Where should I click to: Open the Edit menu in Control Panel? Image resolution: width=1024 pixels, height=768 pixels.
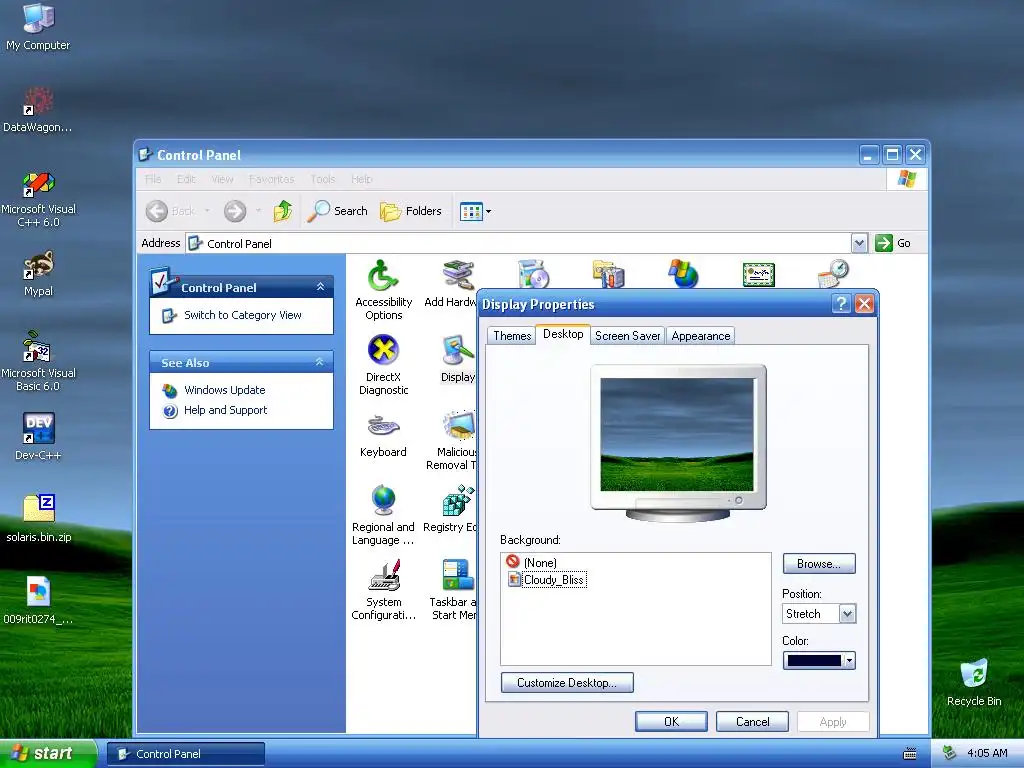pyautogui.click(x=186, y=179)
